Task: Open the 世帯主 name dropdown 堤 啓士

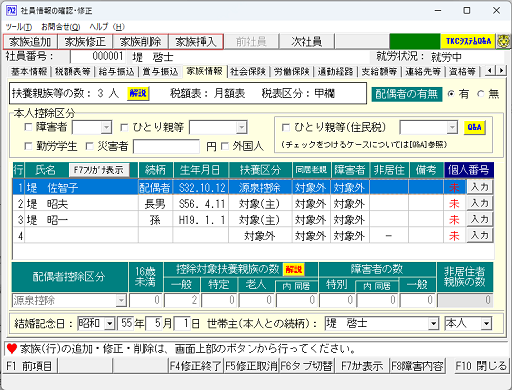Action: pos(433,323)
